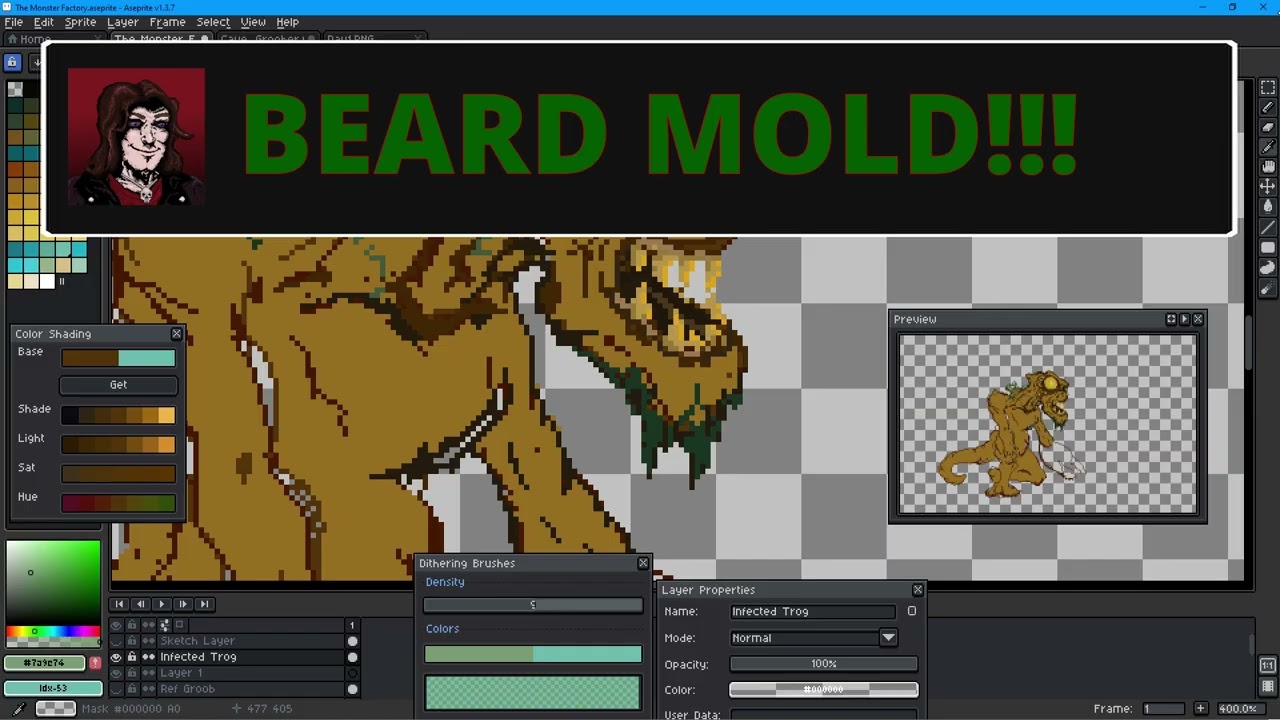Toggle 1:1 zoom button at bottom right
The height and width of the screenshot is (720, 1280).
coord(1267,666)
